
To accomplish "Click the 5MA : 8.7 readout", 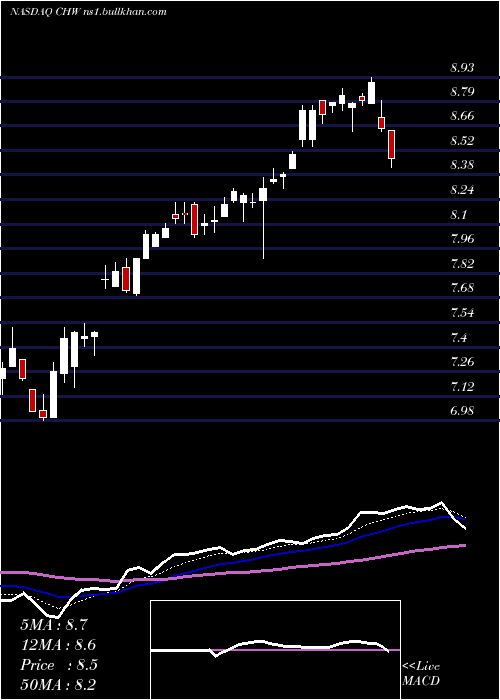I will pos(56,625).
